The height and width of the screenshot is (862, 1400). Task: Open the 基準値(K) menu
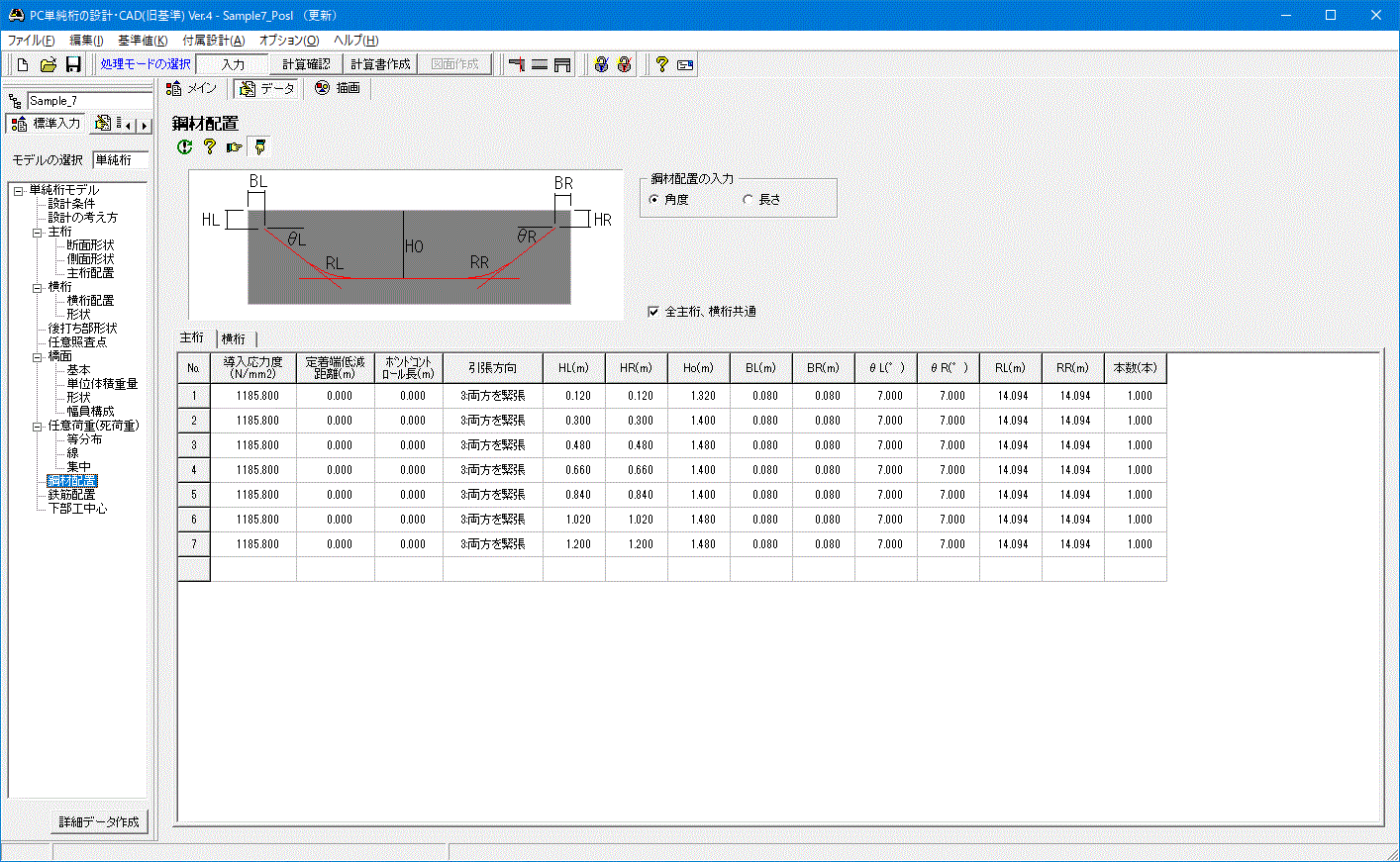143,41
